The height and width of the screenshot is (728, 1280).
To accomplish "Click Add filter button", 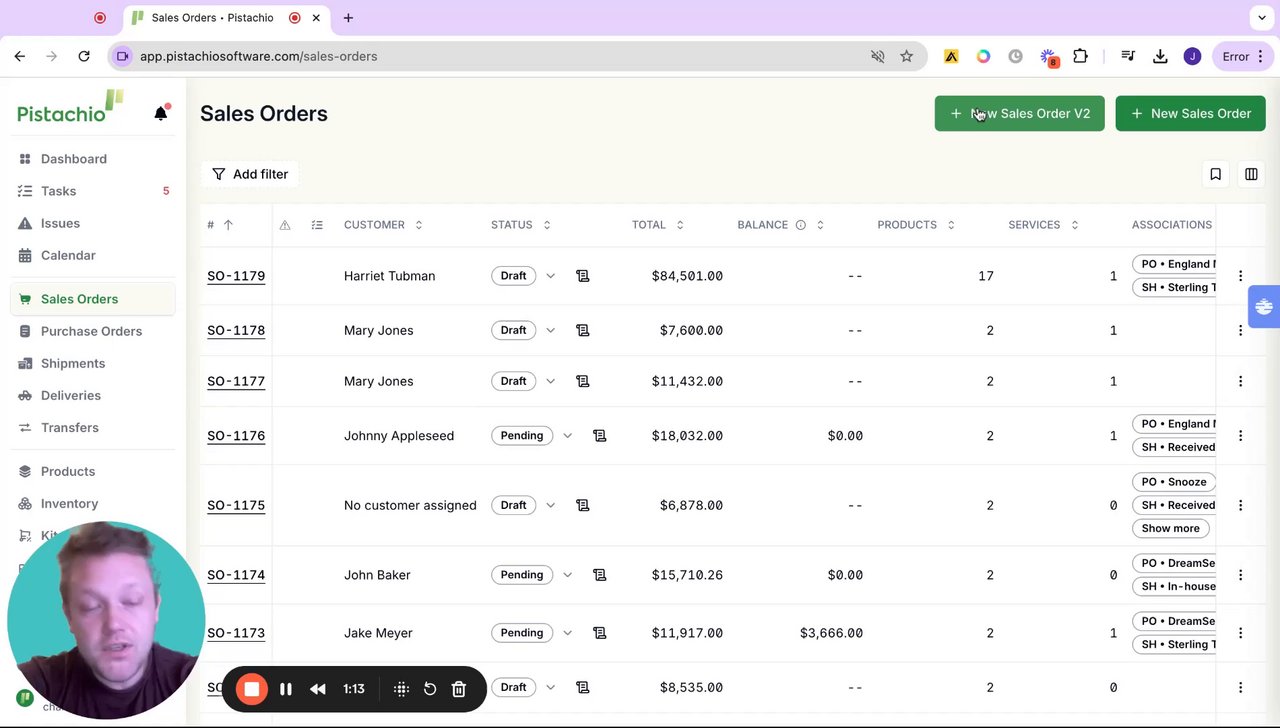I will [x=250, y=174].
